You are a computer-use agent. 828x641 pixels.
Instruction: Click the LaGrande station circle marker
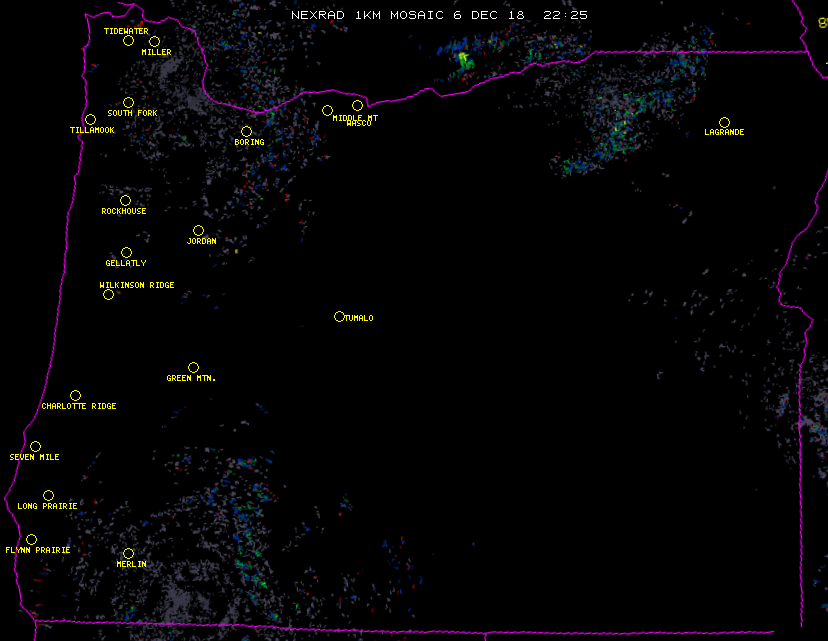[x=724, y=122]
